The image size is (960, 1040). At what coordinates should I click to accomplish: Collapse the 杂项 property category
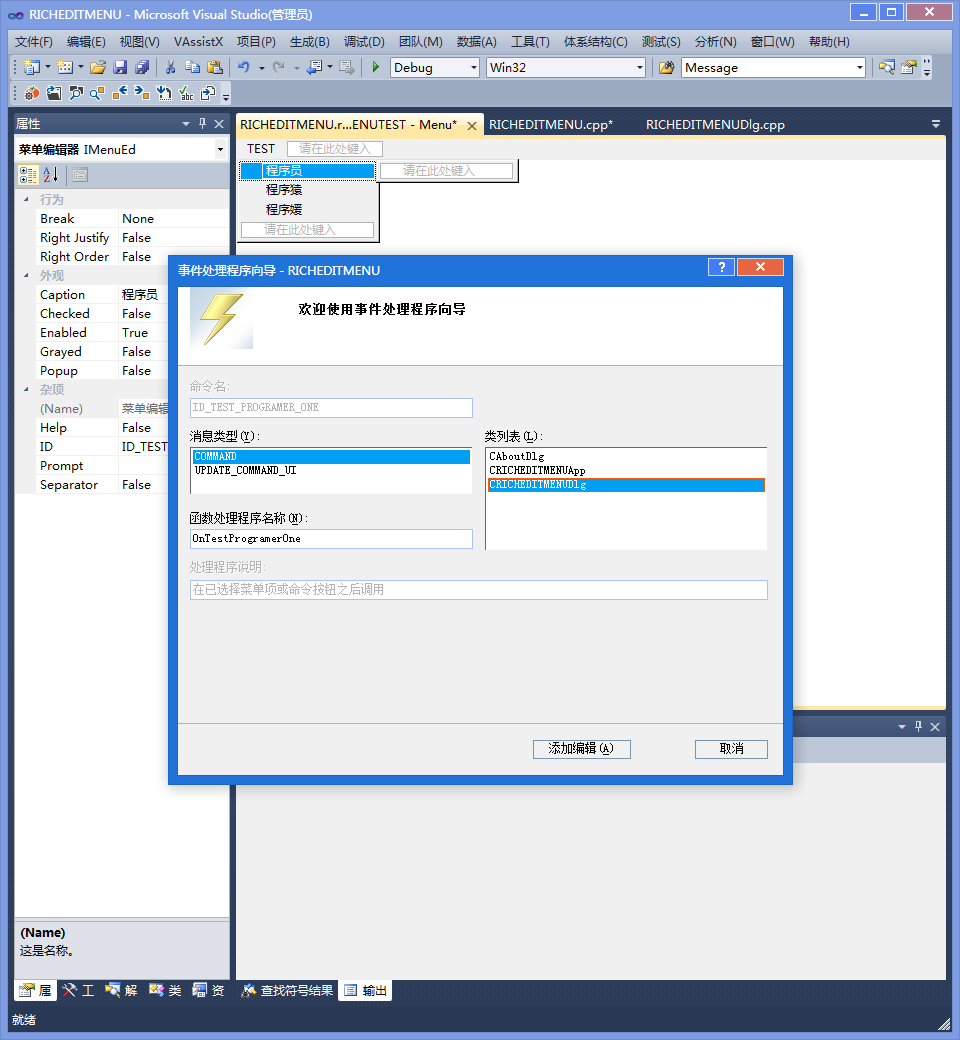pyautogui.click(x=27, y=389)
